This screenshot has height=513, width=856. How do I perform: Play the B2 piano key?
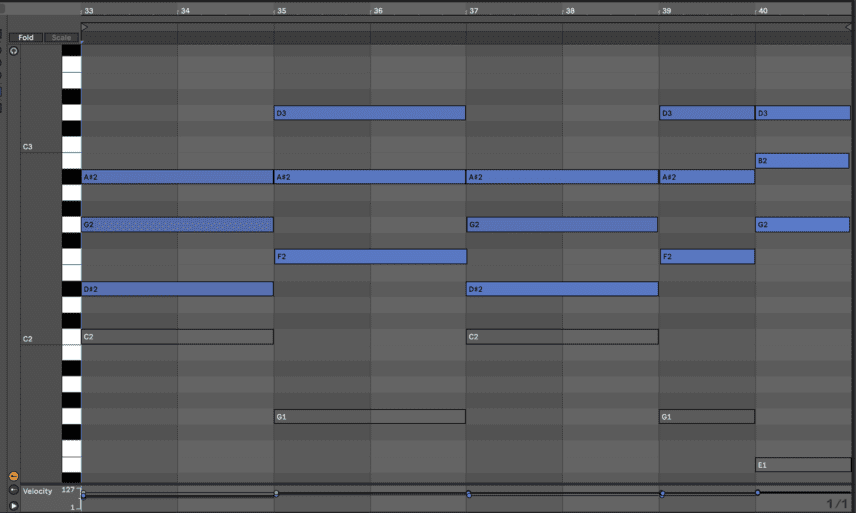[72, 160]
